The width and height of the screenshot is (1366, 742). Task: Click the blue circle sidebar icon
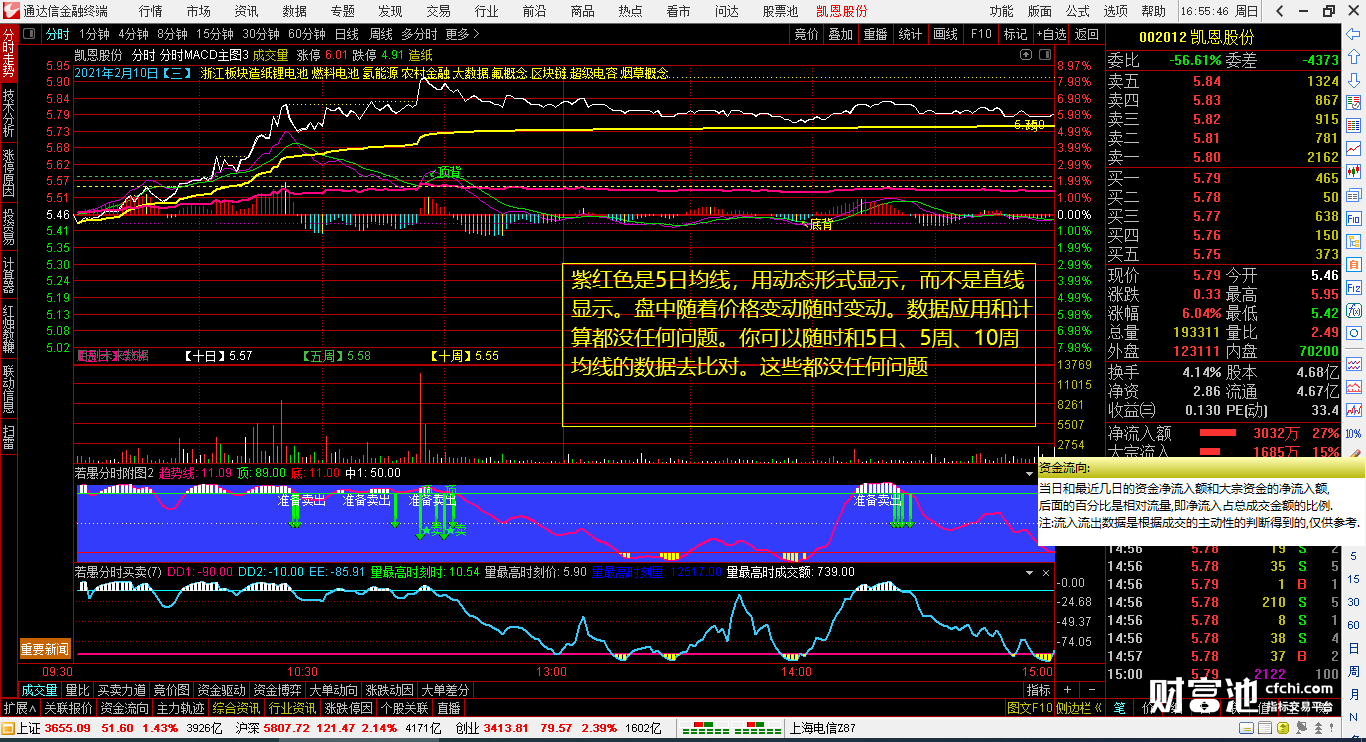(1353, 333)
